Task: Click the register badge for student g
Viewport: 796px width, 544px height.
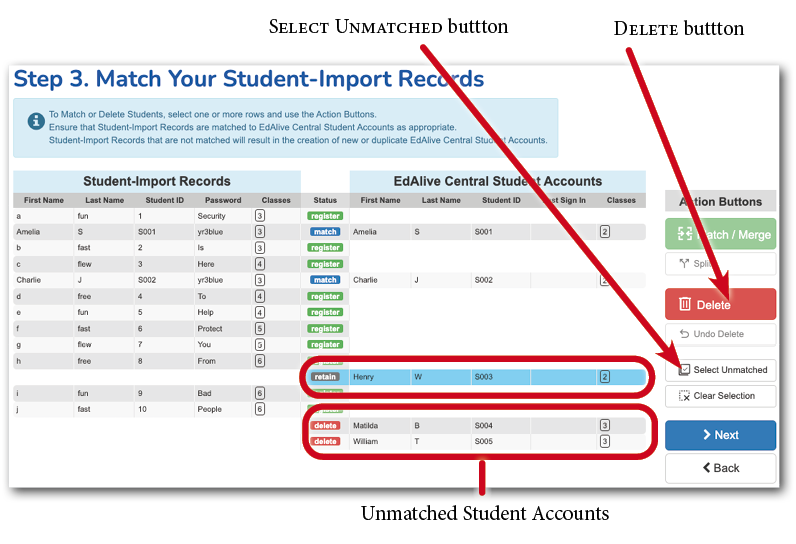Action: [x=325, y=345]
